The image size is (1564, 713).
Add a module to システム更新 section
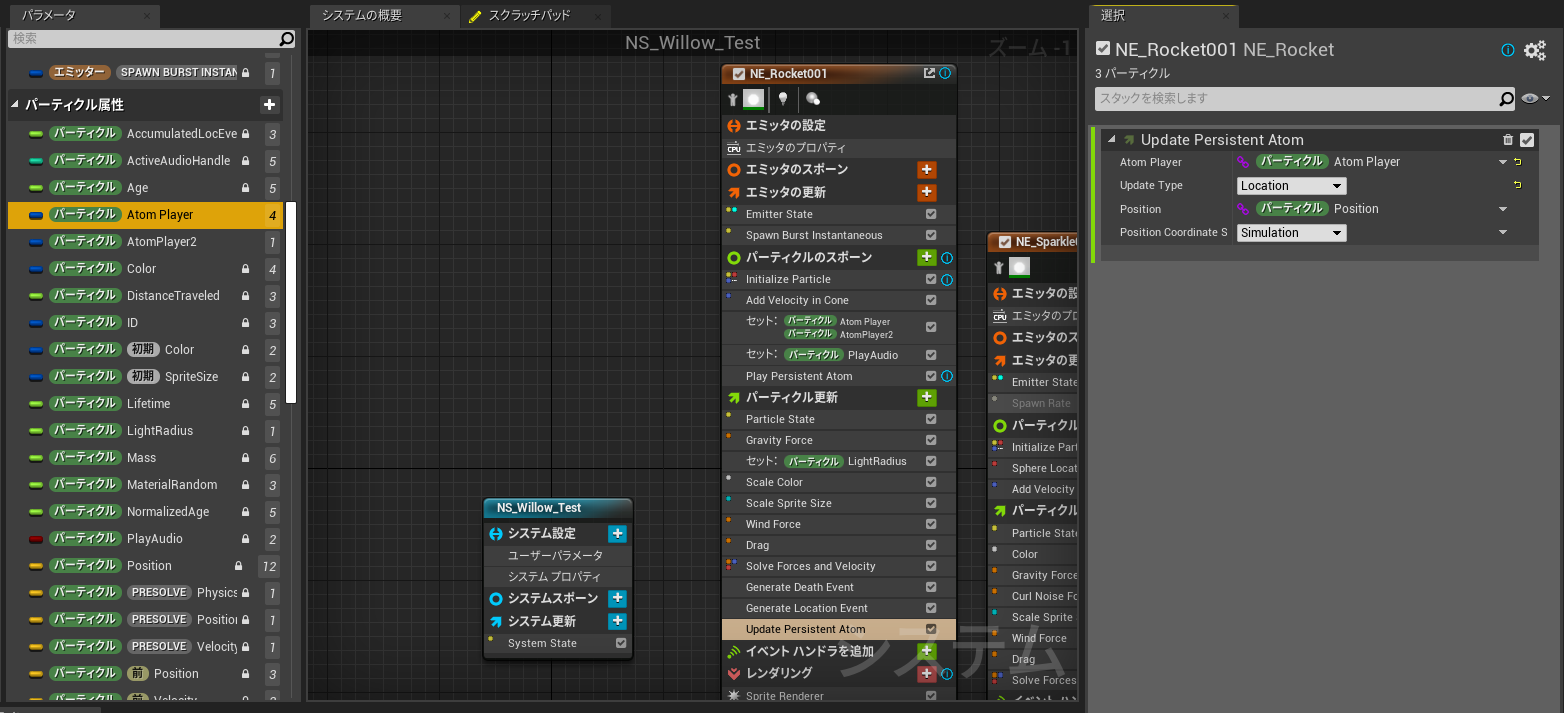pos(617,621)
